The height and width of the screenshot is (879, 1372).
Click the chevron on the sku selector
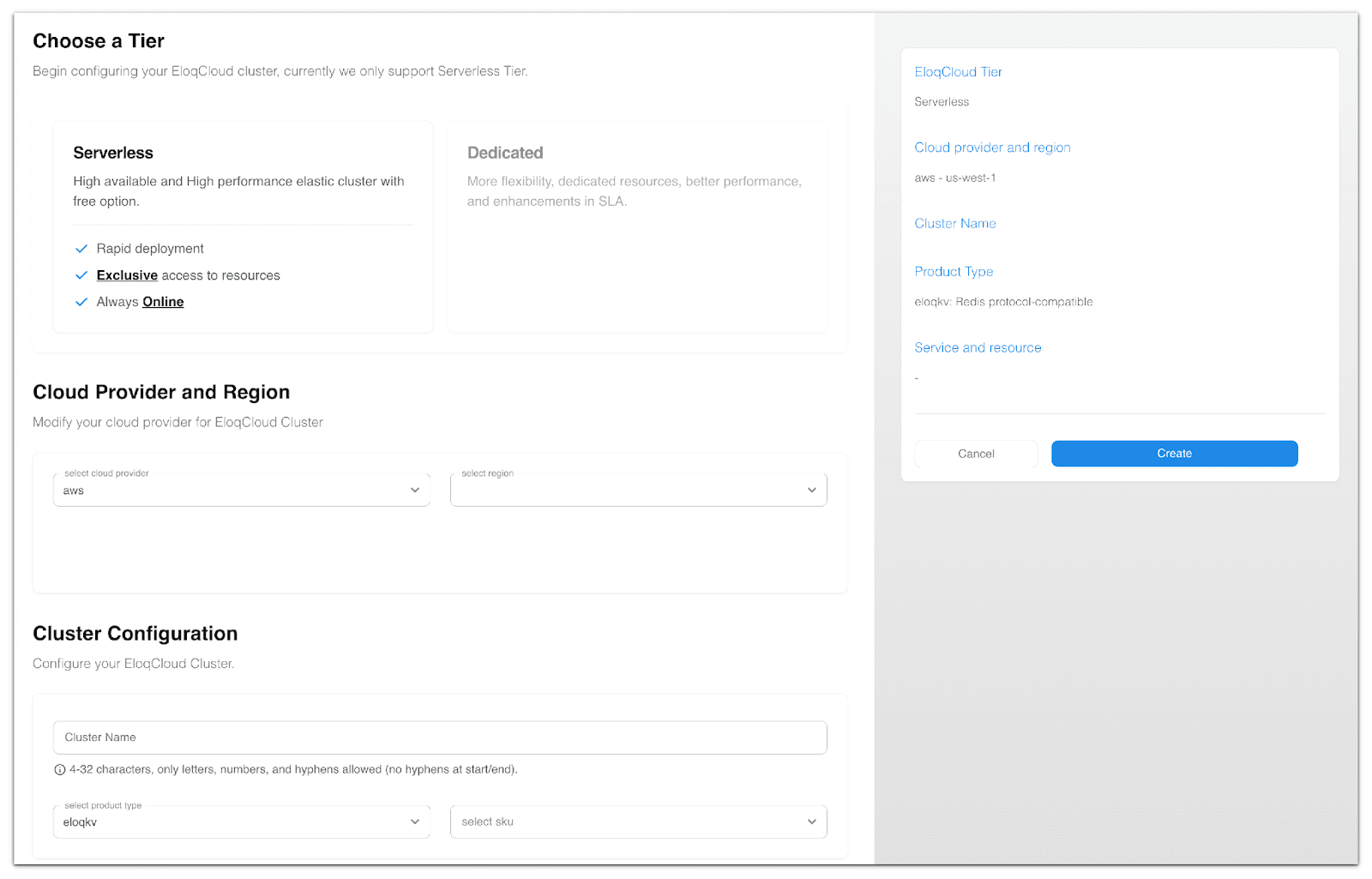click(x=811, y=822)
